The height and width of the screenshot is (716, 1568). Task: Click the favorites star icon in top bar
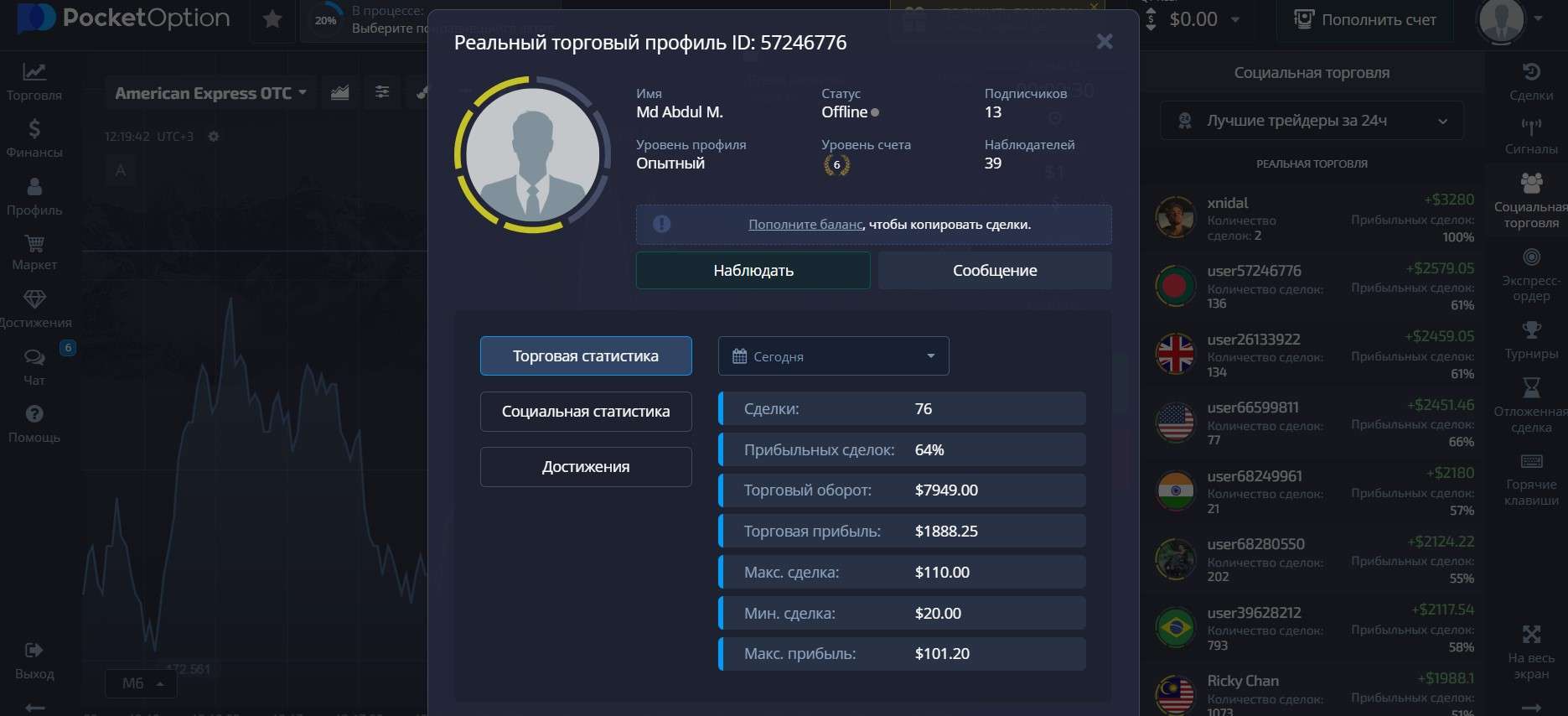pos(272,19)
